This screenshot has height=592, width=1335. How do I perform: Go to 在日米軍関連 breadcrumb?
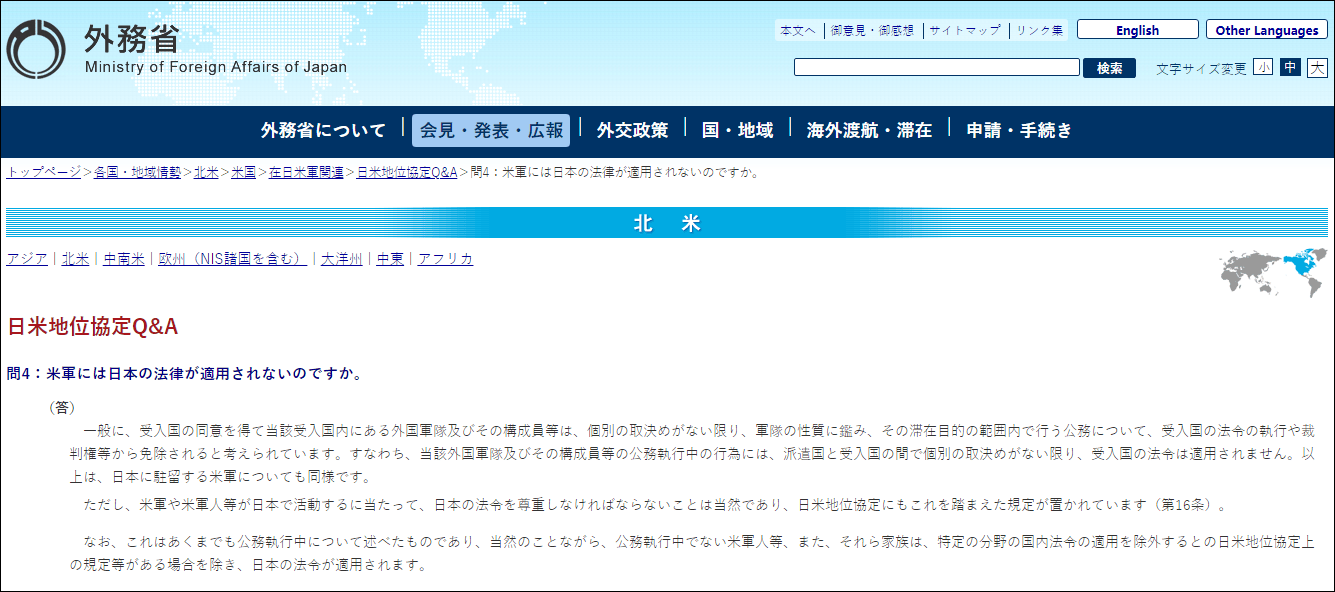[306, 172]
